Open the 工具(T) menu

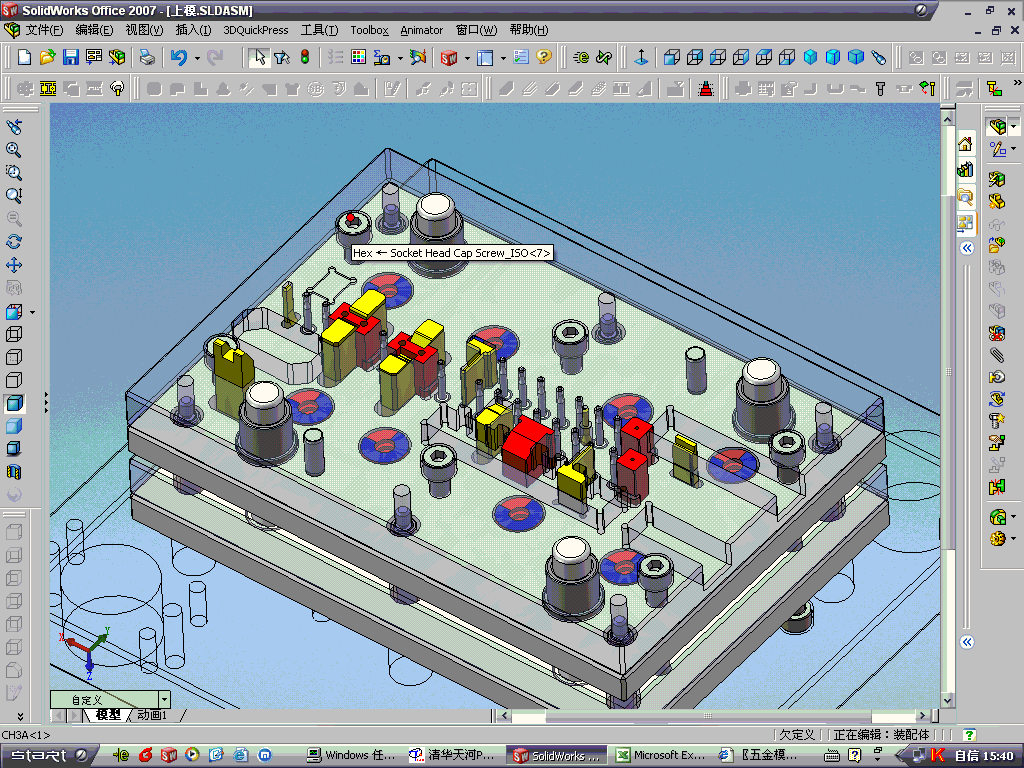pos(319,29)
